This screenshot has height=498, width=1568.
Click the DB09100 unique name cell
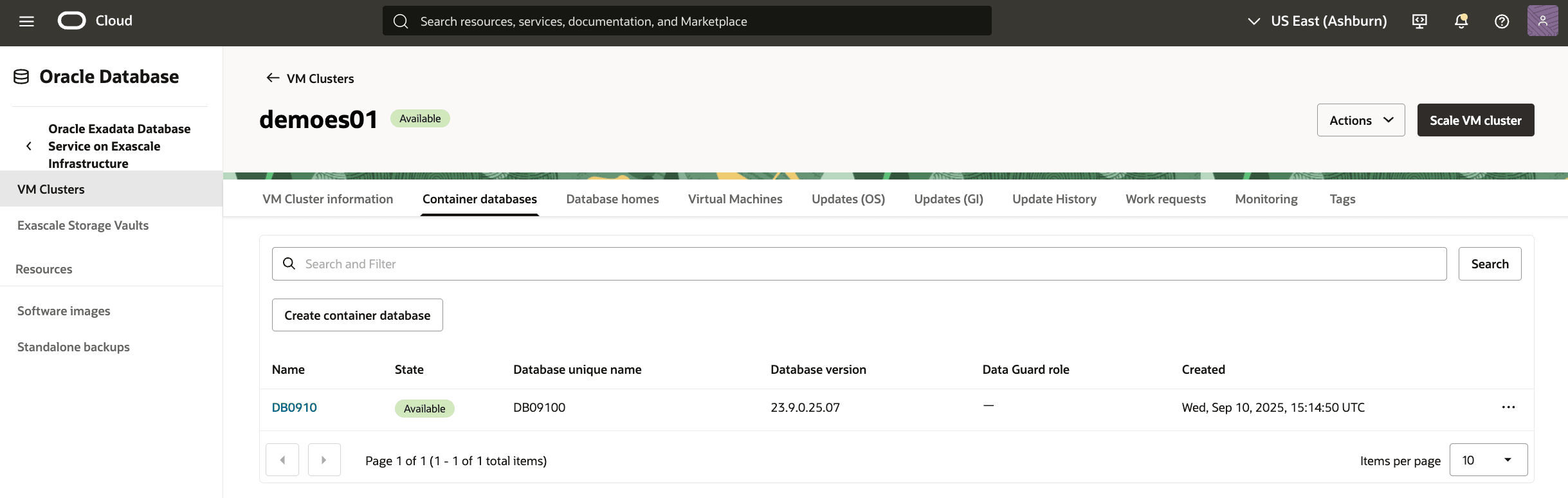point(539,407)
